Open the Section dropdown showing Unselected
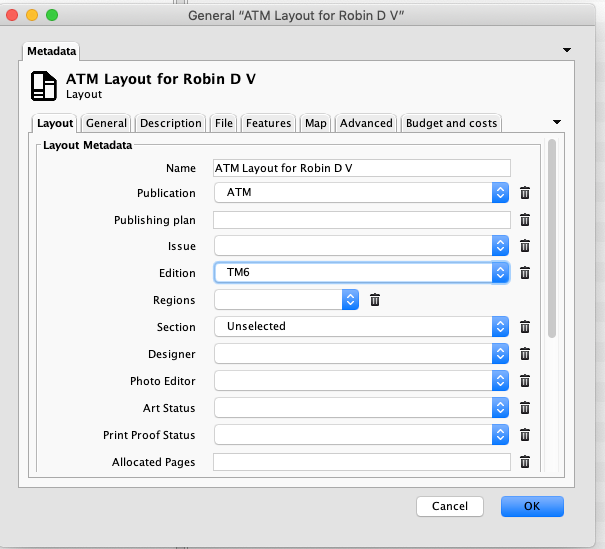 361,327
